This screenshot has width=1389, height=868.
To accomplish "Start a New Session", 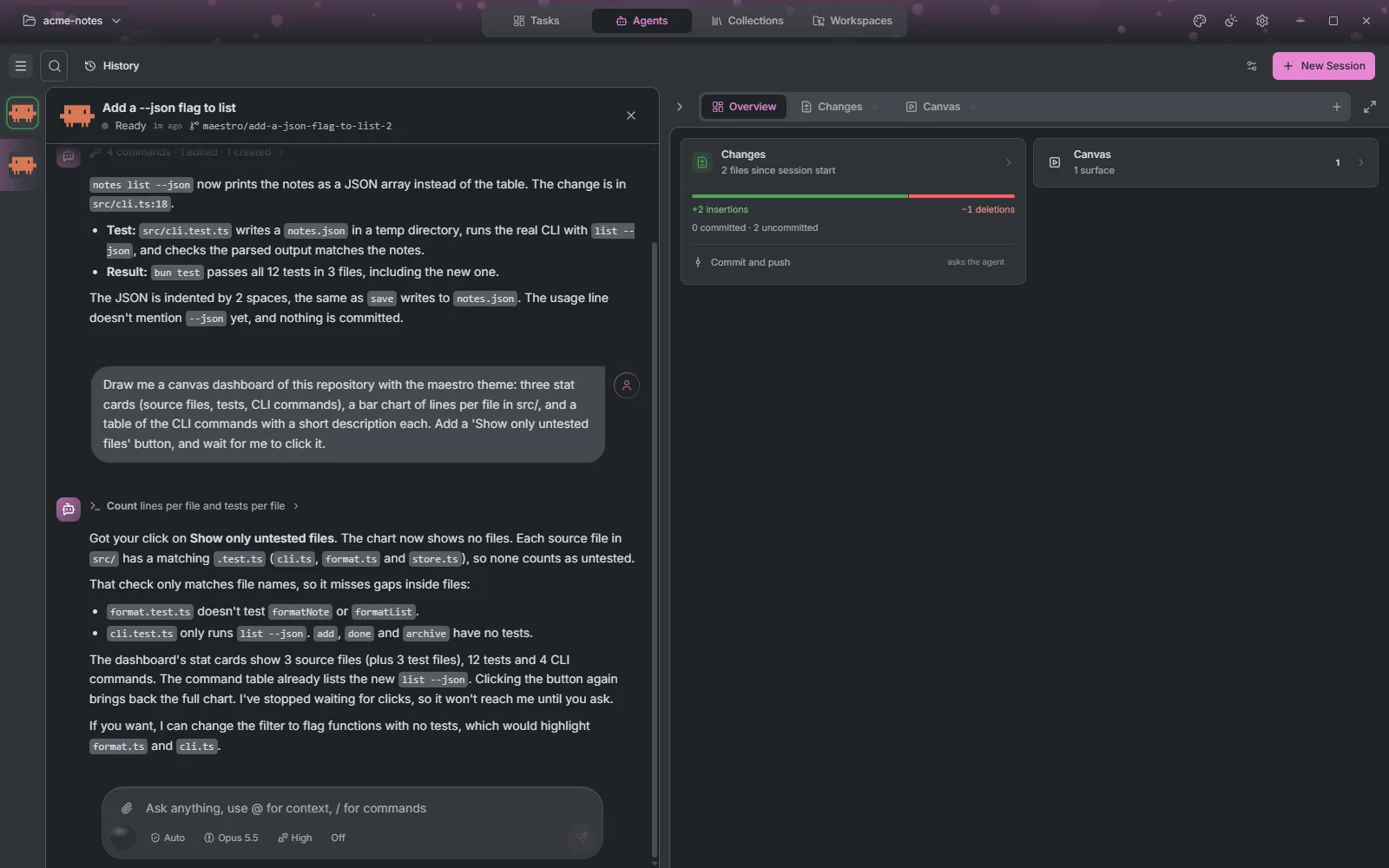I will [x=1324, y=66].
